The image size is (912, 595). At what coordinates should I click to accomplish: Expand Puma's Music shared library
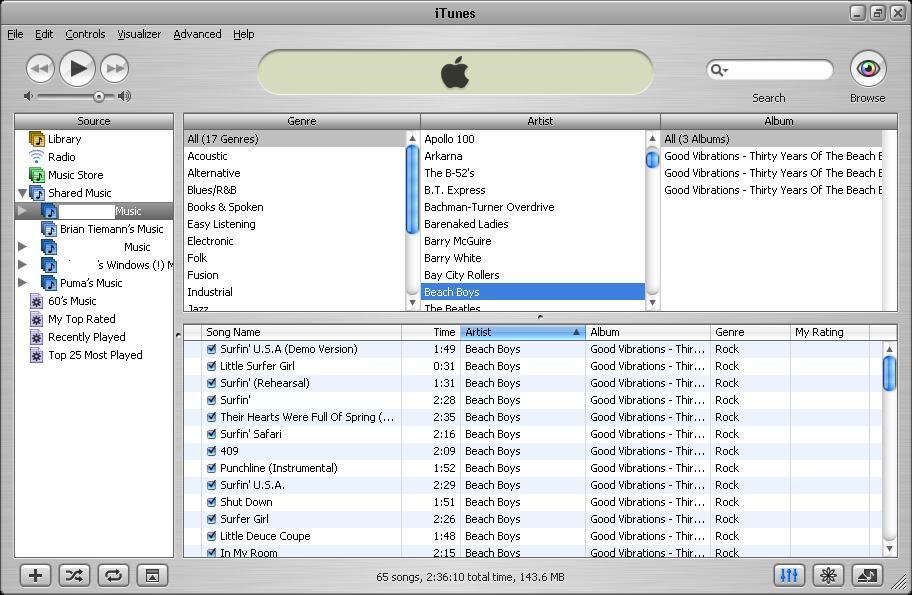point(22,283)
